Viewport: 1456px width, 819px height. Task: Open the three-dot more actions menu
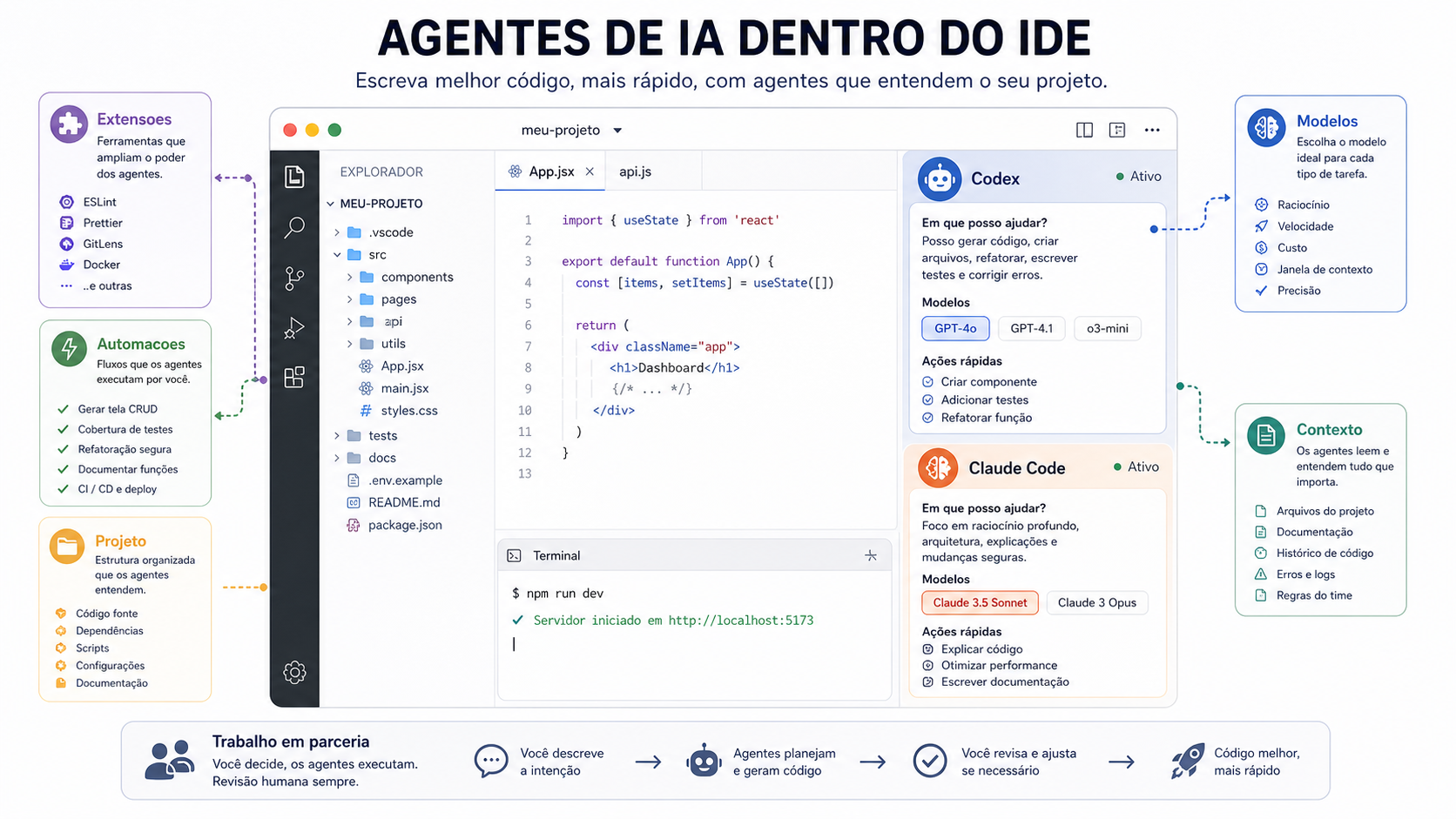(x=1152, y=131)
